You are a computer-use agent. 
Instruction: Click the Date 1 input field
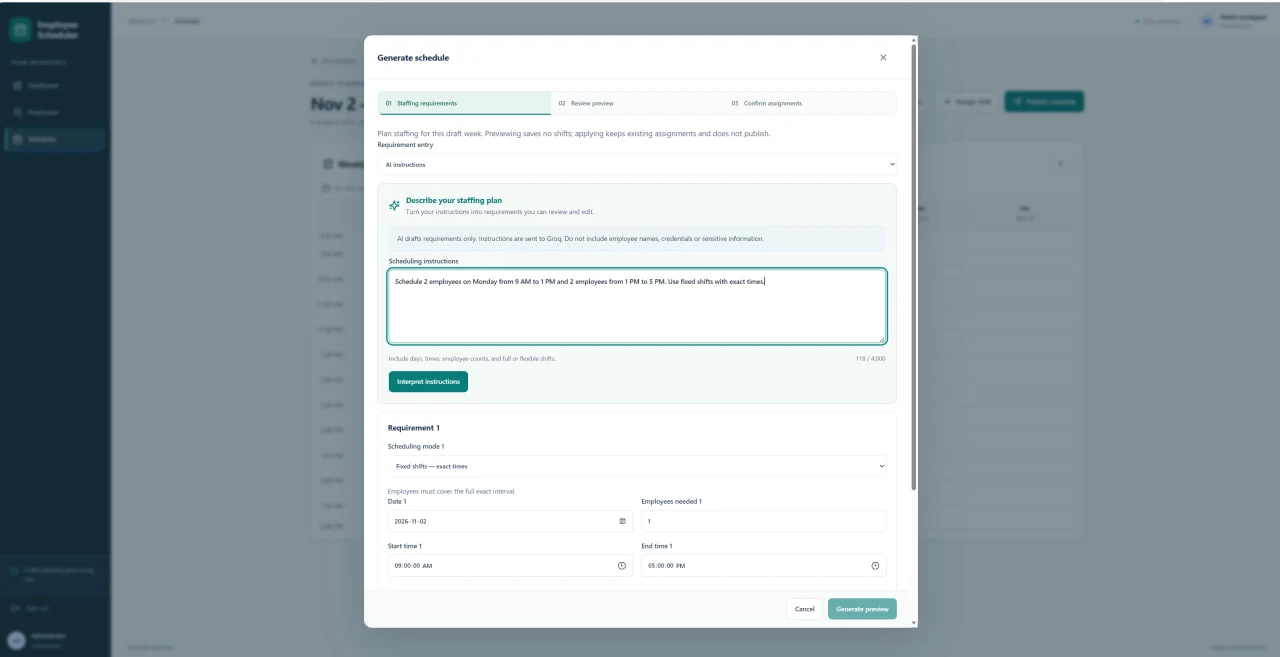coord(510,521)
